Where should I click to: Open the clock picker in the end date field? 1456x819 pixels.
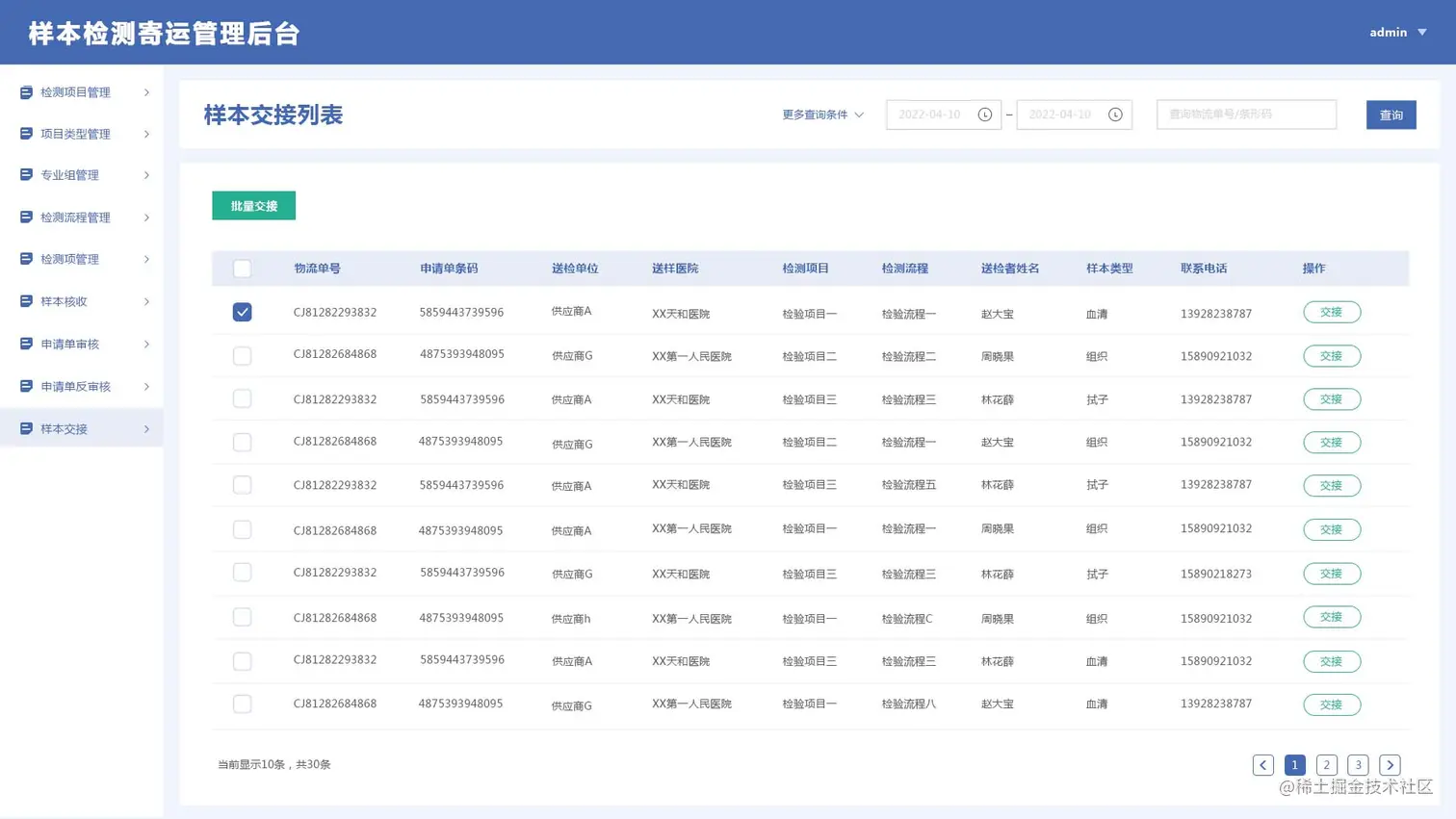click(1115, 115)
